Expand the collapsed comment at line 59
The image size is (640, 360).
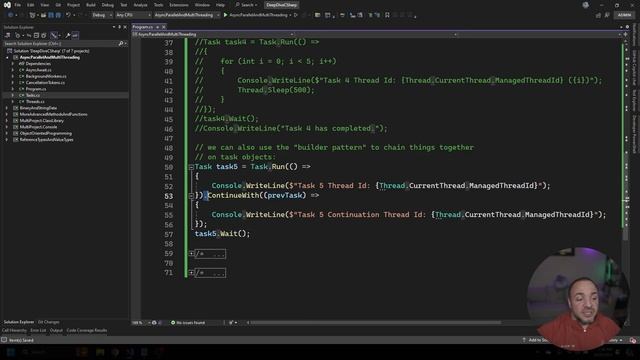pos(191,253)
